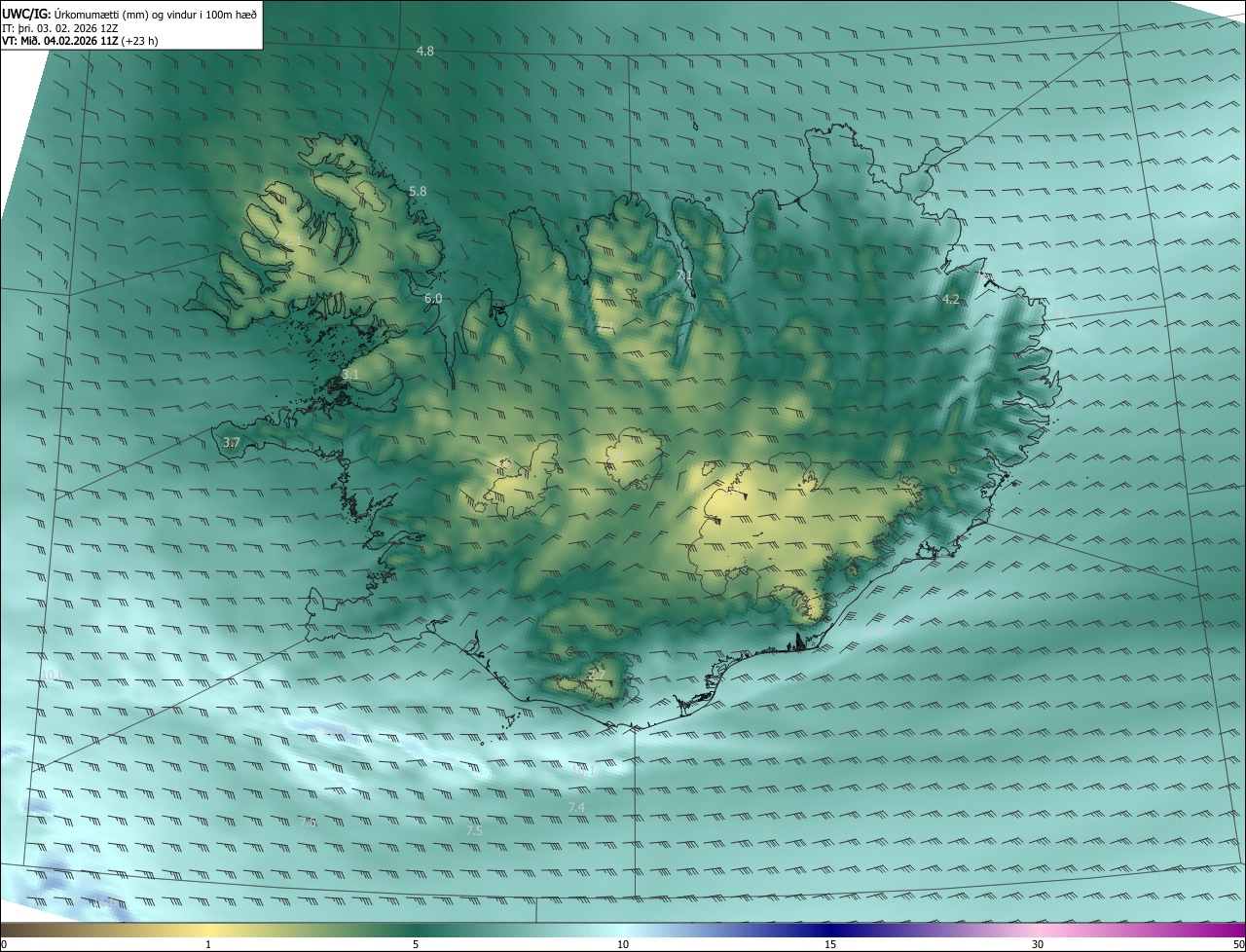Click the color scale tick label 0
Viewport: 1246px width, 952px height.
pyautogui.click(x=4, y=944)
